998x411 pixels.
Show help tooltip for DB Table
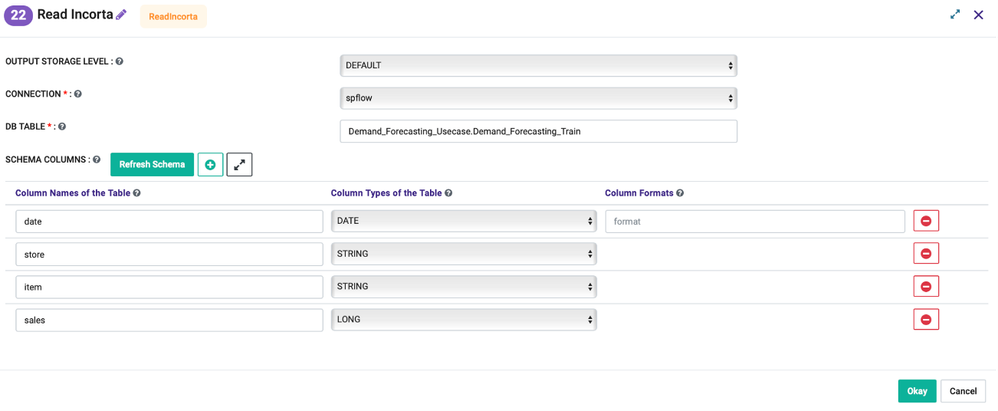pyautogui.click(x=62, y=127)
